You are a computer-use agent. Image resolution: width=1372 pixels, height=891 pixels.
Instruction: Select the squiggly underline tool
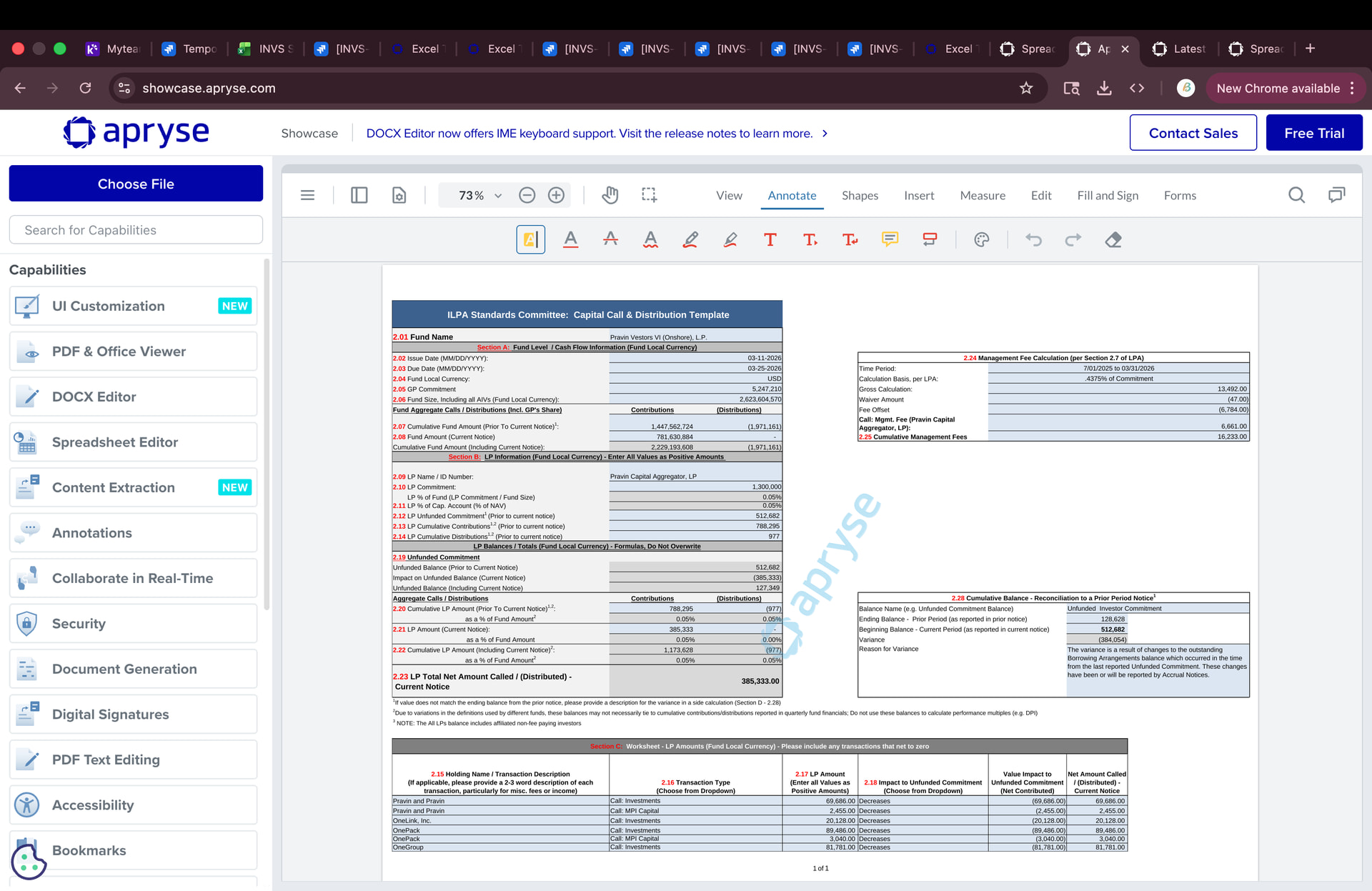click(x=650, y=239)
